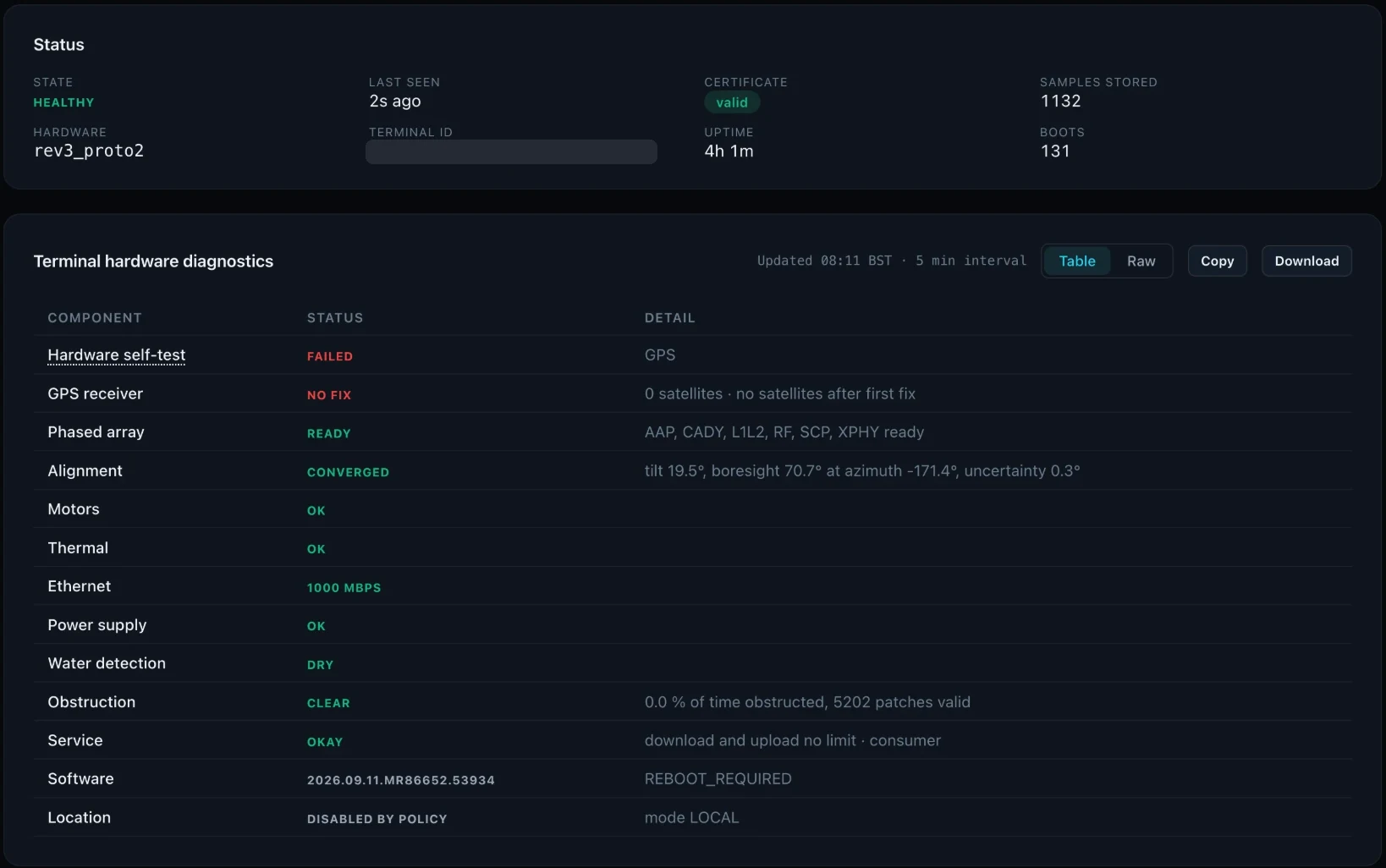The height and width of the screenshot is (868, 1386).
Task: Click the Location component label
Action: pos(79,818)
